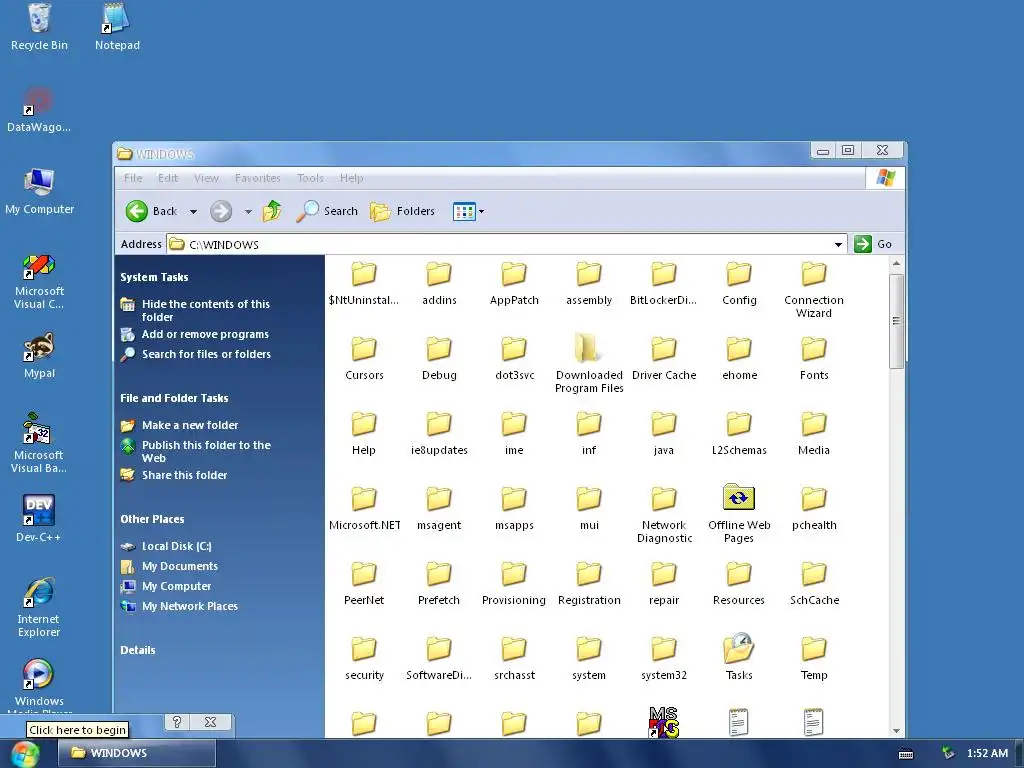
Task: Select the MS-DOS shortcut icon in file list
Action: 664,722
